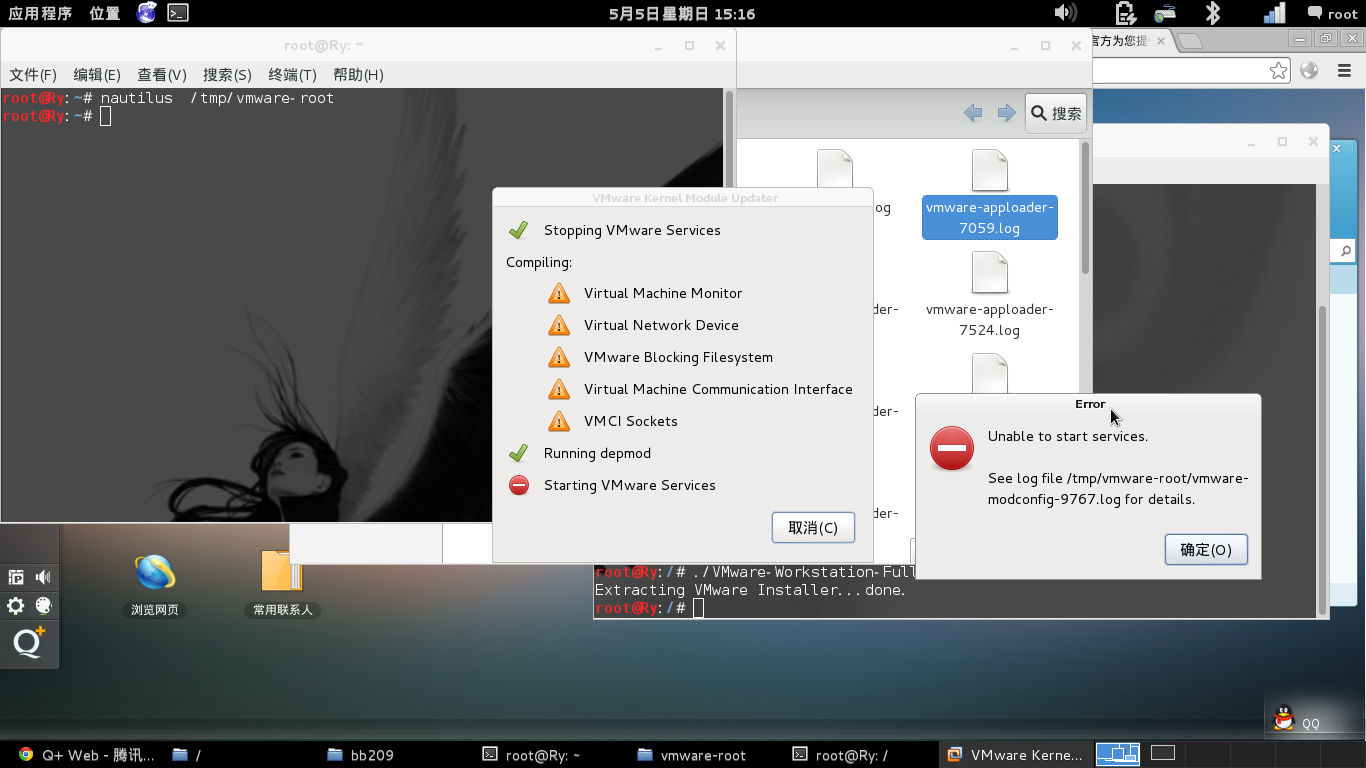Select the vmware-apploader-7524.log file icon
This screenshot has width=1366, height=768.
point(989,272)
